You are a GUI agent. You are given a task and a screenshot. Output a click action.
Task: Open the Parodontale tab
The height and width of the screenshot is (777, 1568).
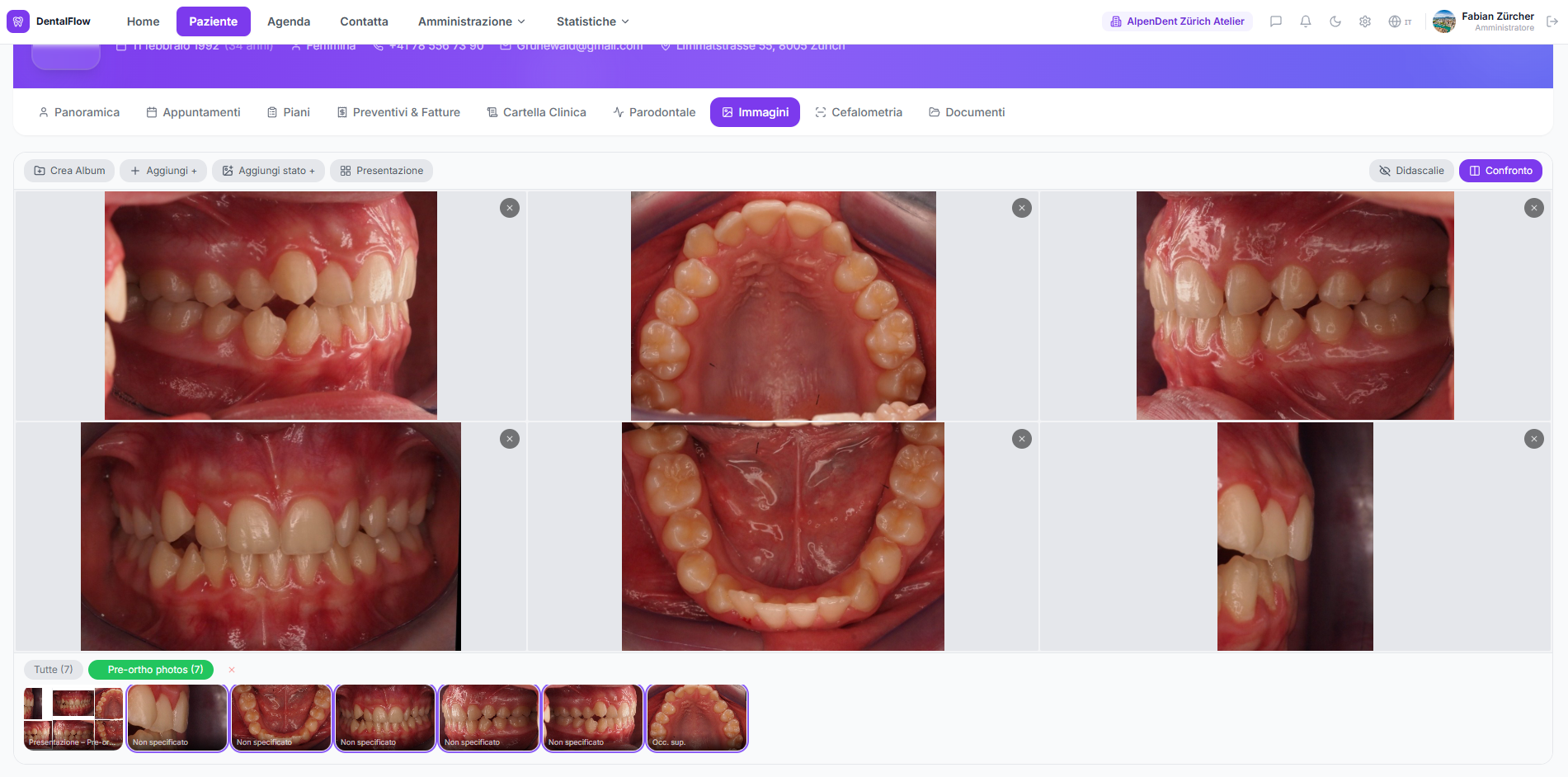tap(654, 112)
